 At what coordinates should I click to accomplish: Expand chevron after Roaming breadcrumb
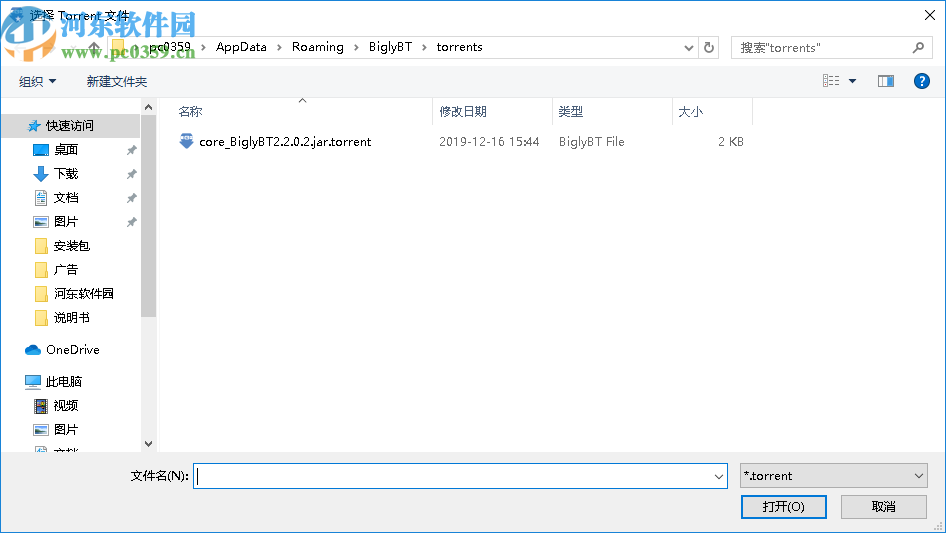[356, 47]
